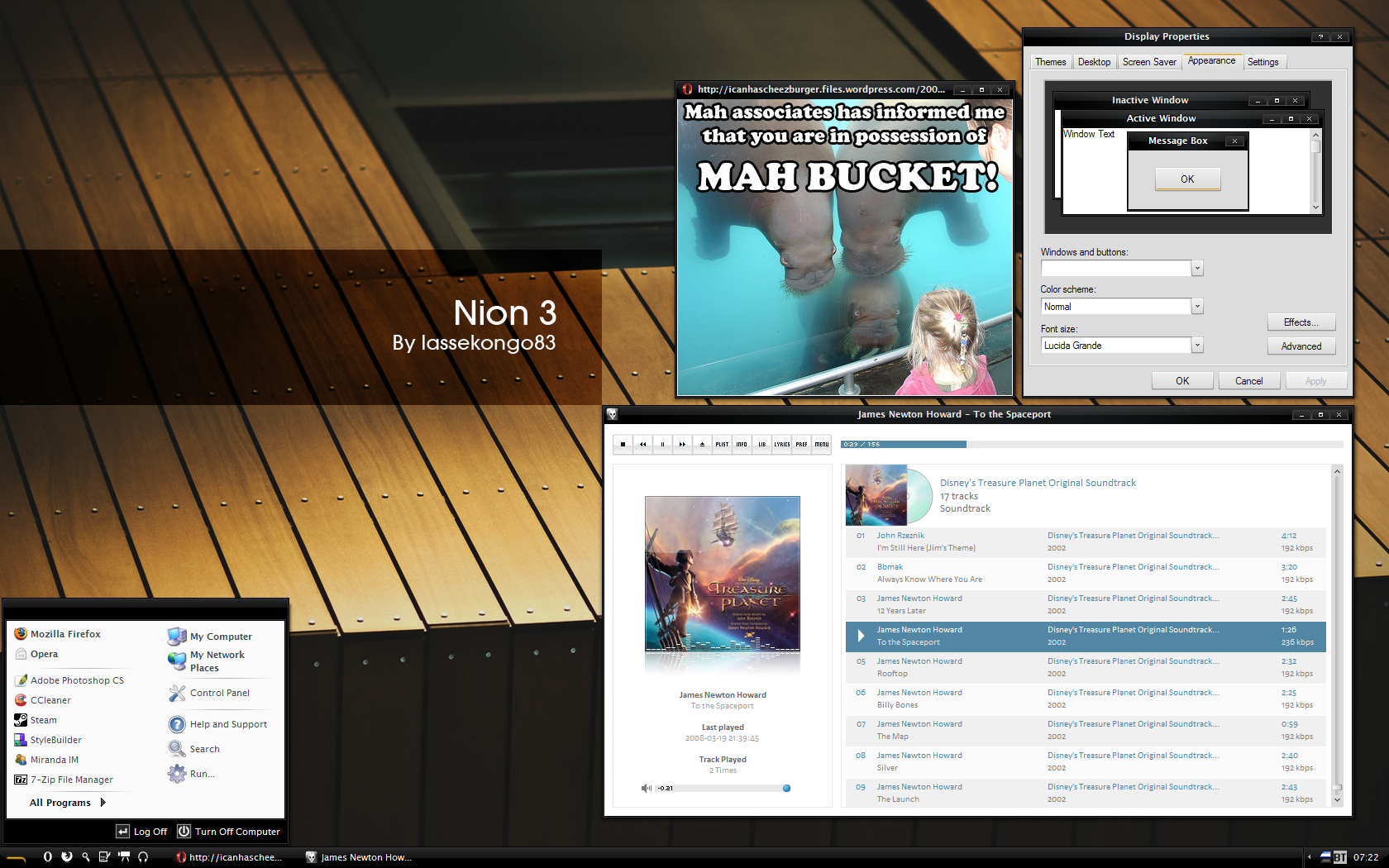
Task: Select track 08 Silver
Action: pyautogui.click(x=1086, y=761)
